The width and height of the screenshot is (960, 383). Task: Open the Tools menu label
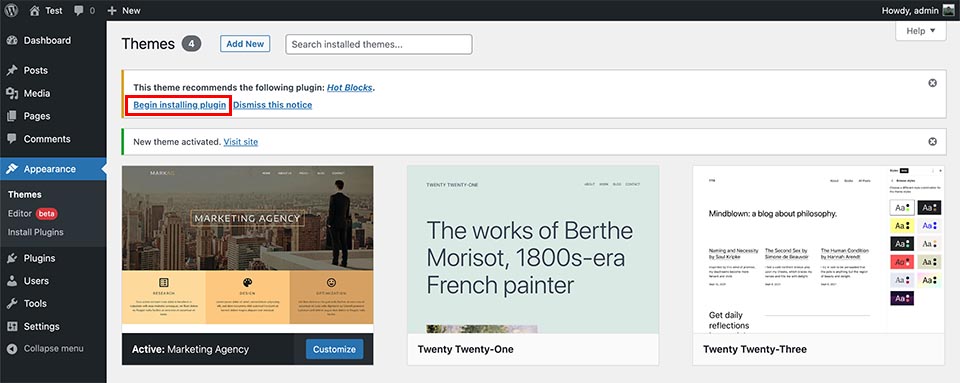point(35,303)
